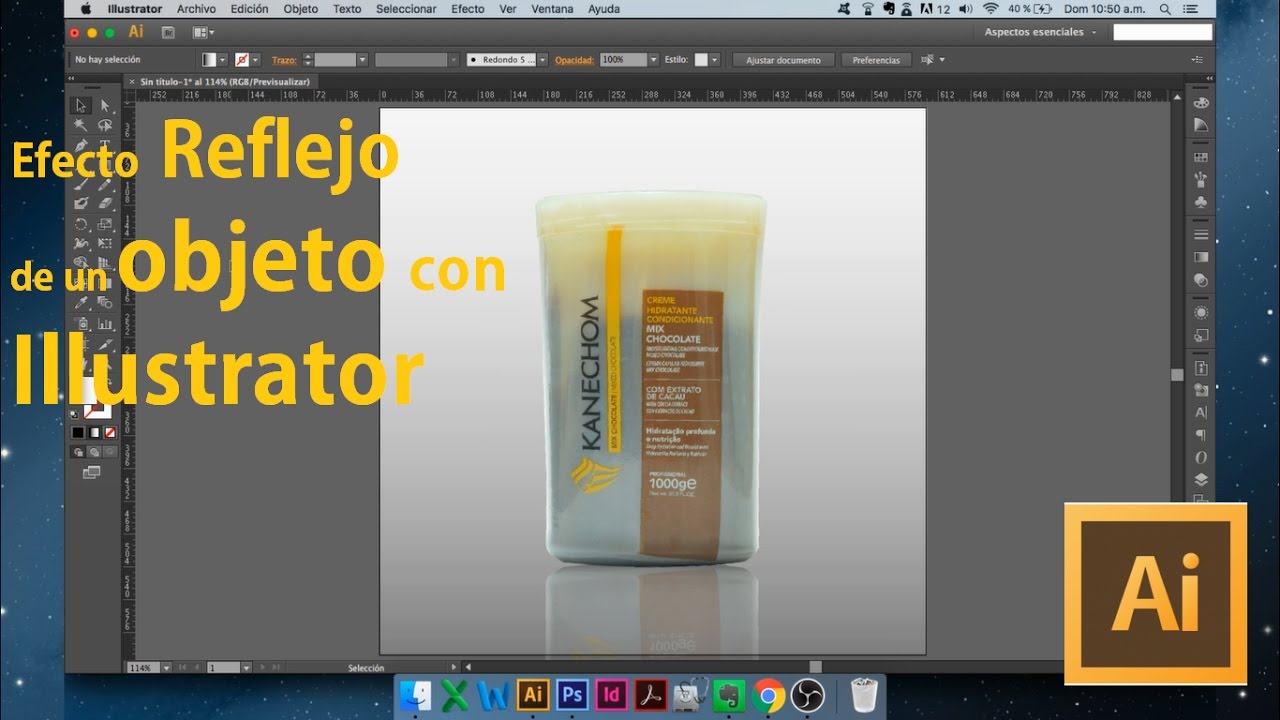Click the fill color swatch in toolbox
Viewport: 1280px width, 720px height.
pos(82,392)
